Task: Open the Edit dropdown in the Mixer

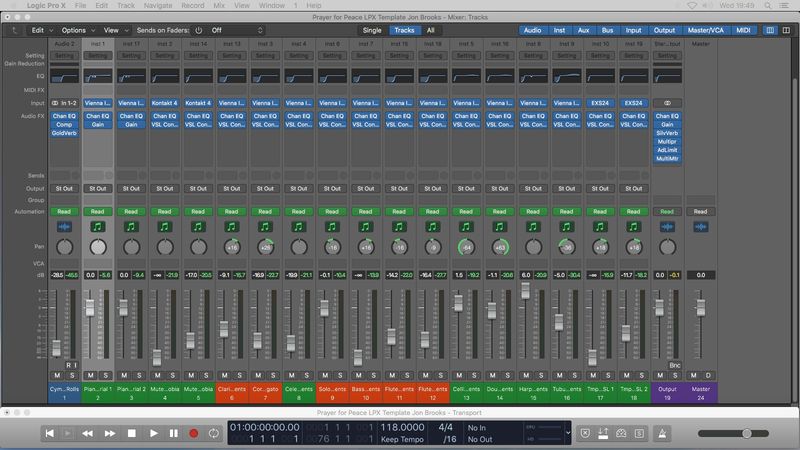Action: coord(42,30)
